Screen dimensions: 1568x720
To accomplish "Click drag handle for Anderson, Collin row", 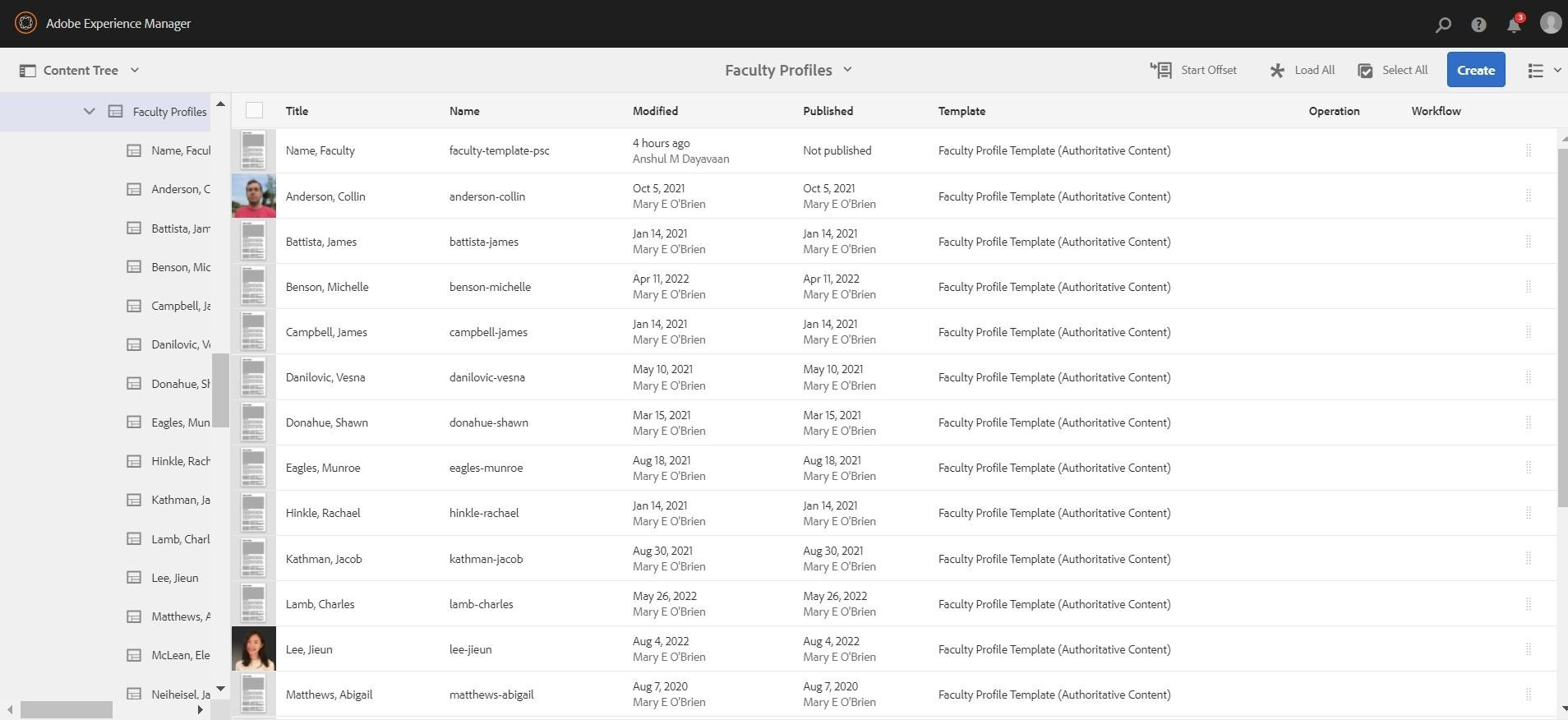I will [x=1528, y=196].
